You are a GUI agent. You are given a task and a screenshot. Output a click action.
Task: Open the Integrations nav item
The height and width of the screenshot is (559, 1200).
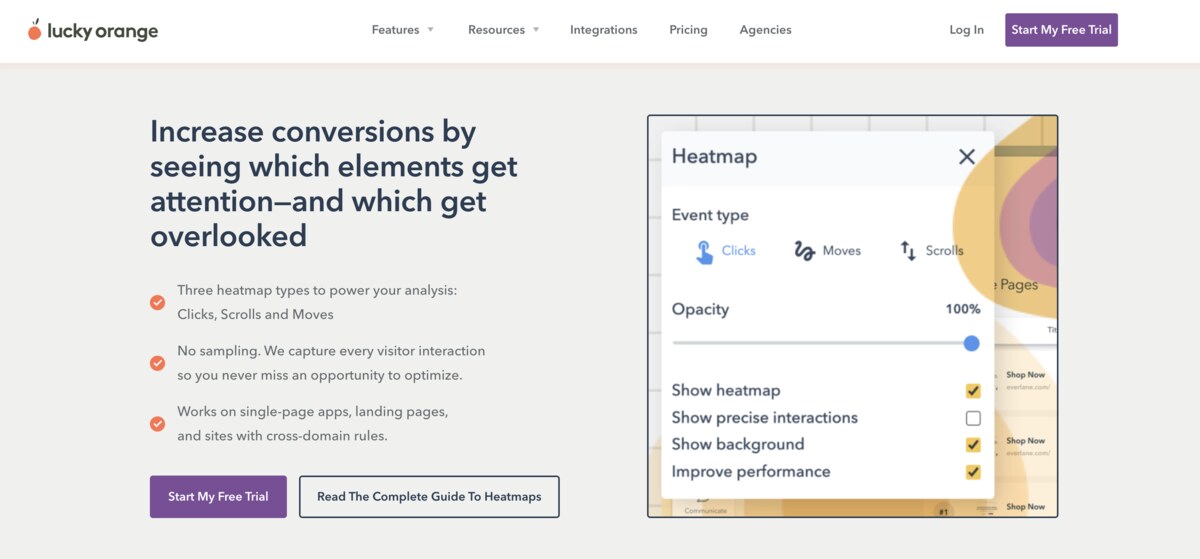pos(603,30)
